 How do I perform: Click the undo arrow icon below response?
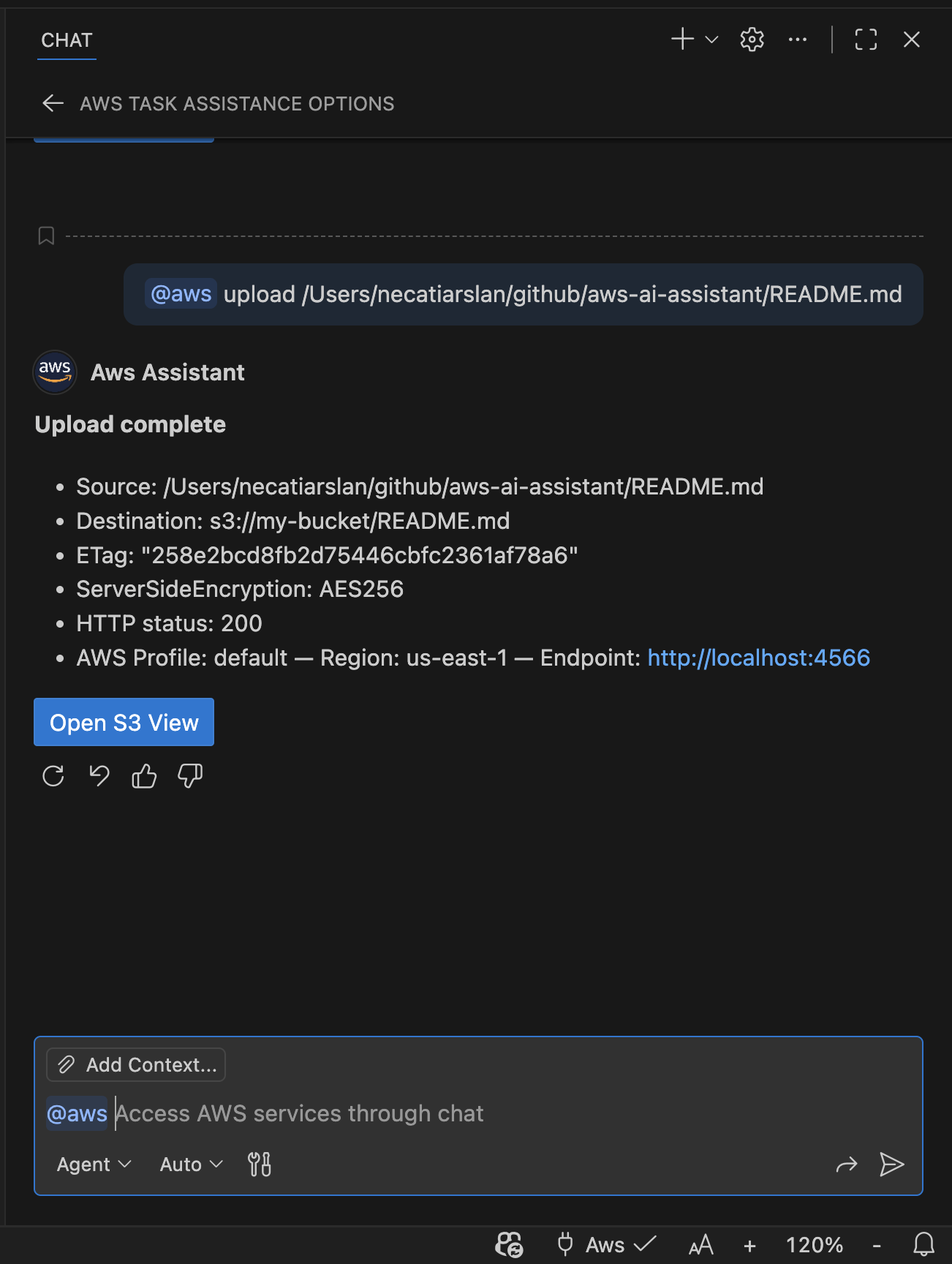pyautogui.click(x=99, y=775)
